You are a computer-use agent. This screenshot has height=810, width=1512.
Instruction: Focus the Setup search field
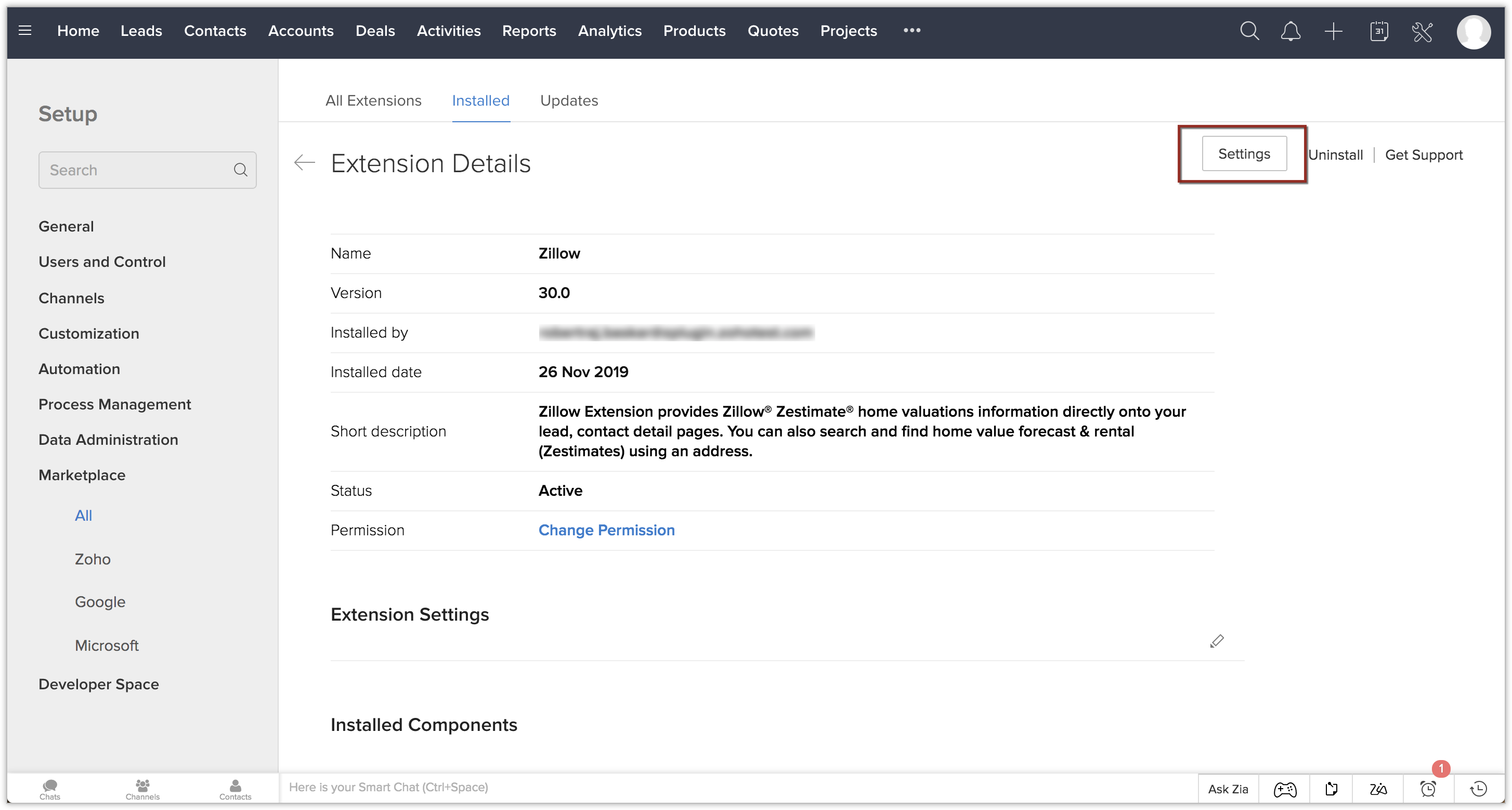coord(138,170)
